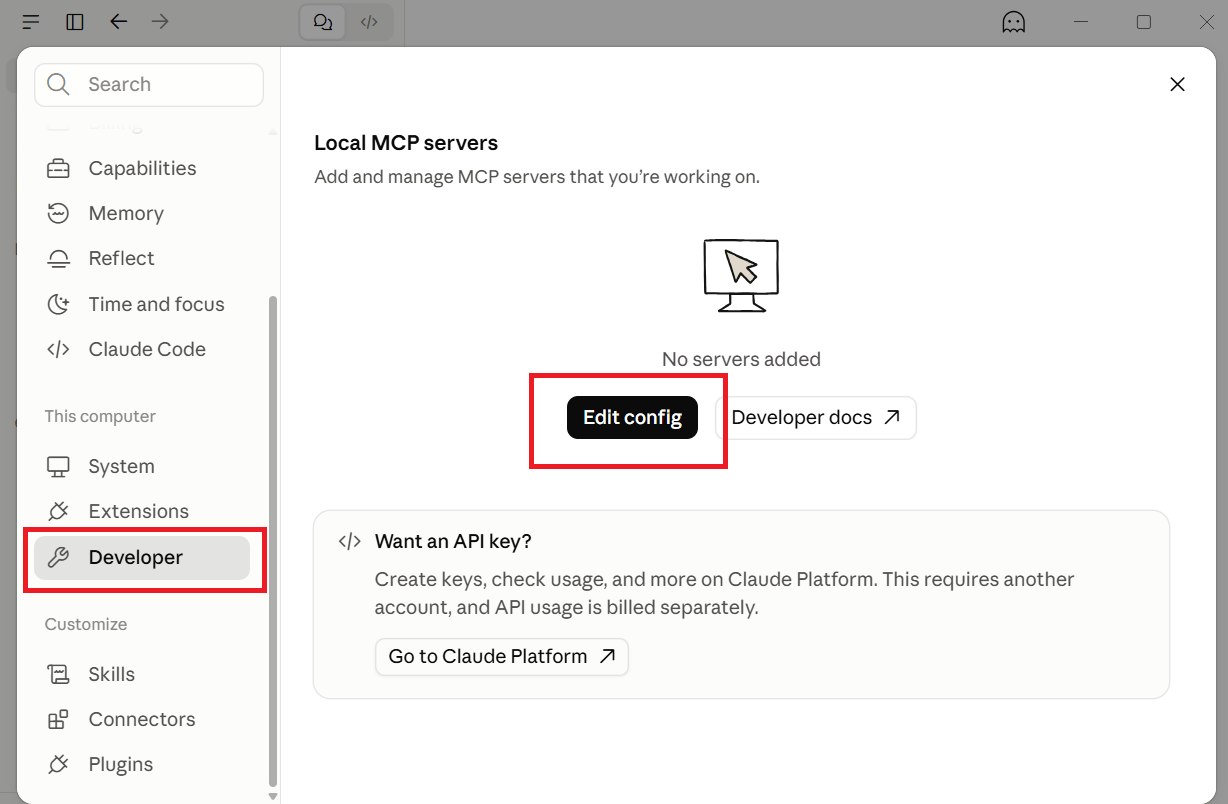Click the 'Local MCP servers' heading
1228x804 pixels.
point(406,143)
